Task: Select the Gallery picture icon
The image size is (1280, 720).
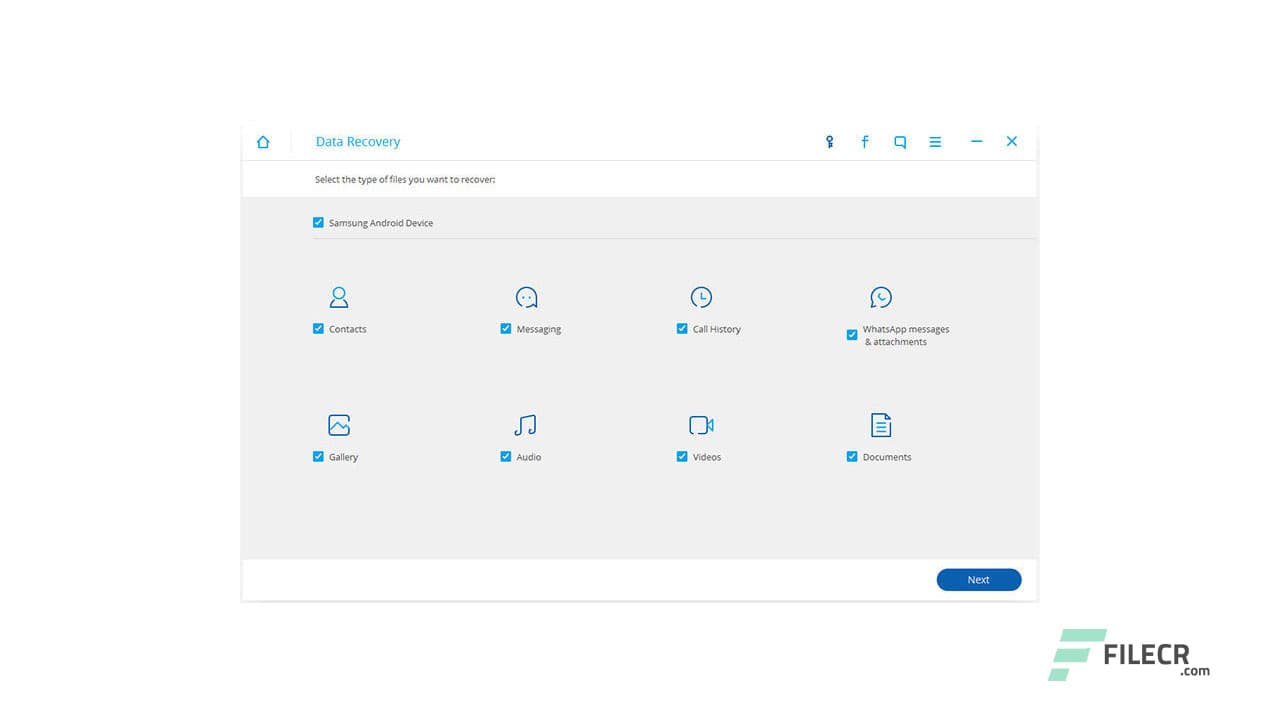Action: click(x=338, y=425)
